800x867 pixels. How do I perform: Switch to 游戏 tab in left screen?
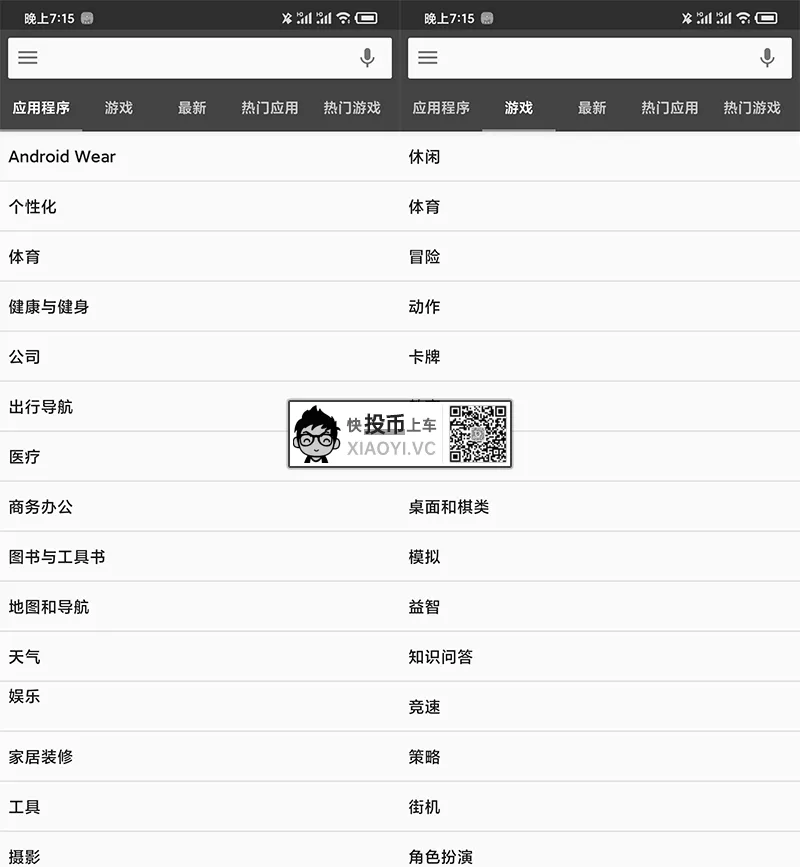point(119,108)
